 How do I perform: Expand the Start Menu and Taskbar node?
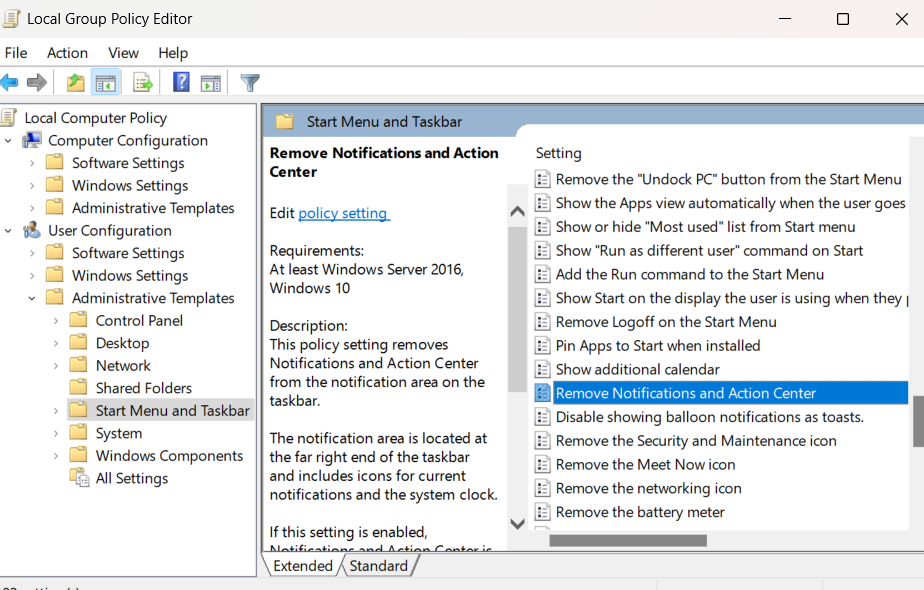56,411
